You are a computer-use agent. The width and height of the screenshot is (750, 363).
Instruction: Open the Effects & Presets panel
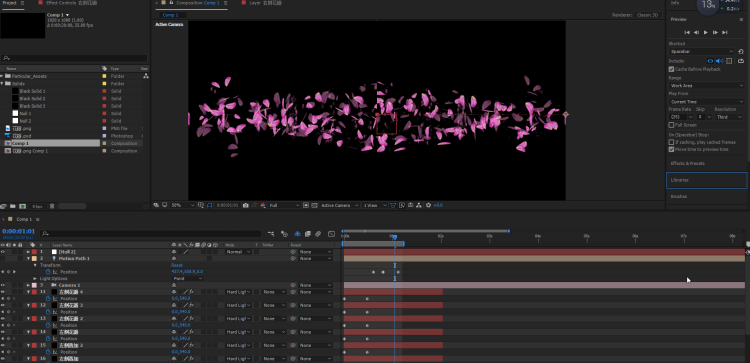click(687, 164)
